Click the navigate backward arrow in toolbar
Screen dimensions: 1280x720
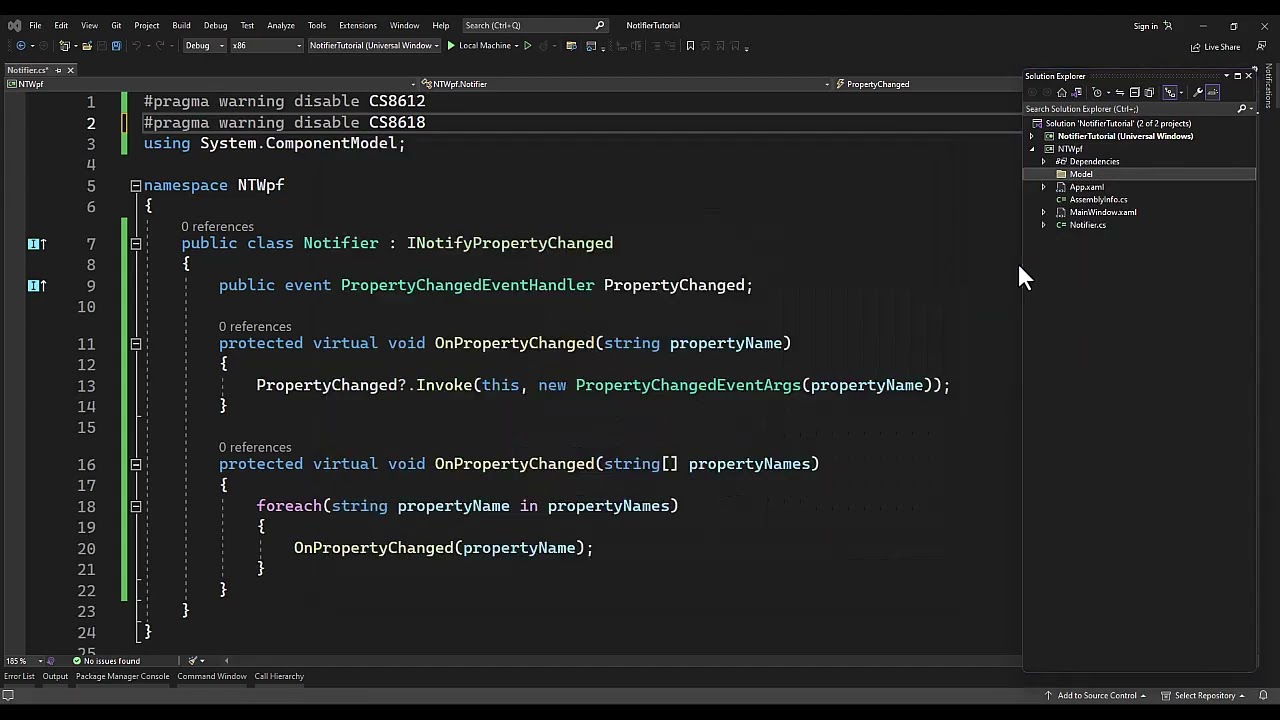[x=21, y=46]
